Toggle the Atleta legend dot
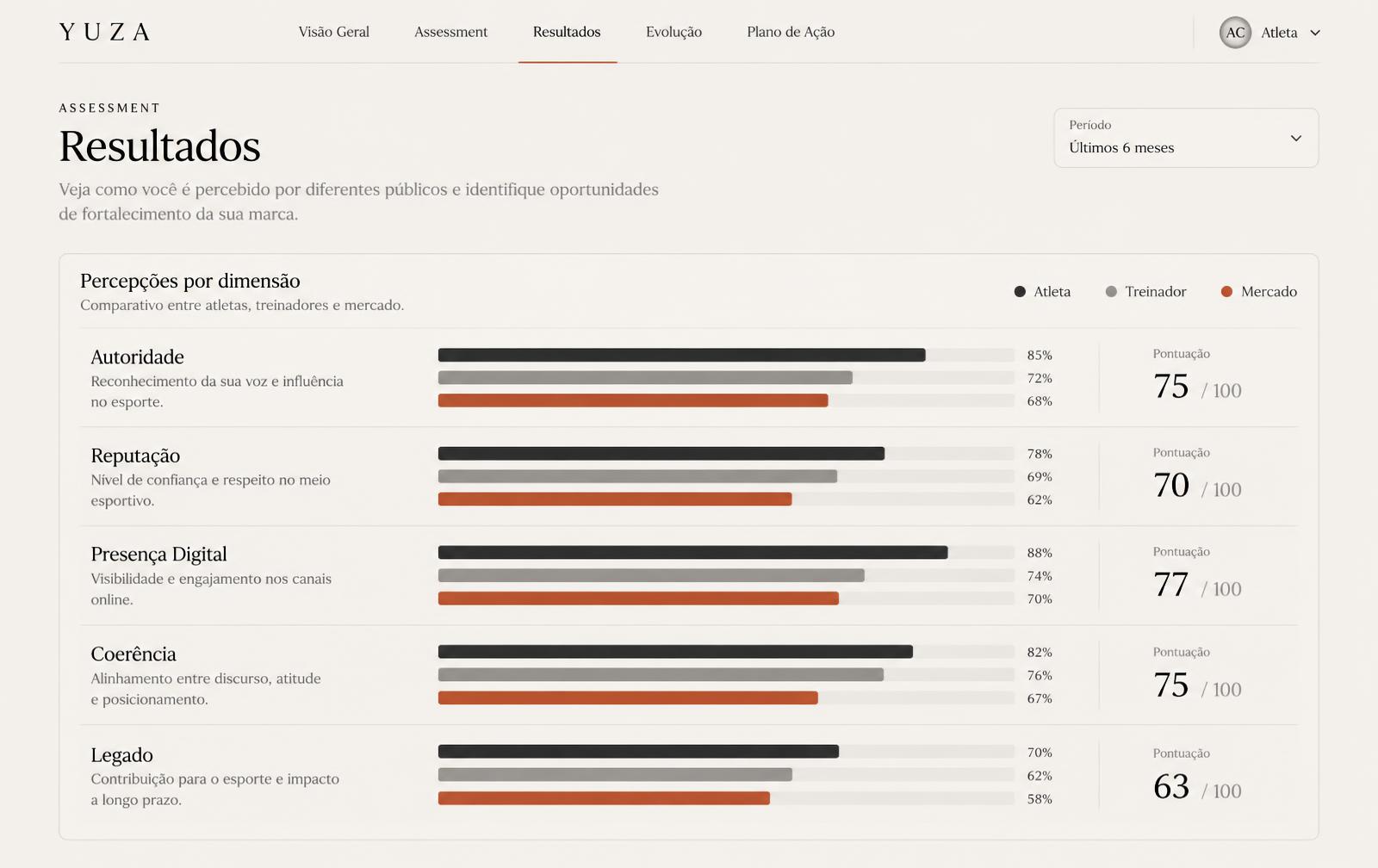1378x868 pixels. click(x=1020, y=292)
